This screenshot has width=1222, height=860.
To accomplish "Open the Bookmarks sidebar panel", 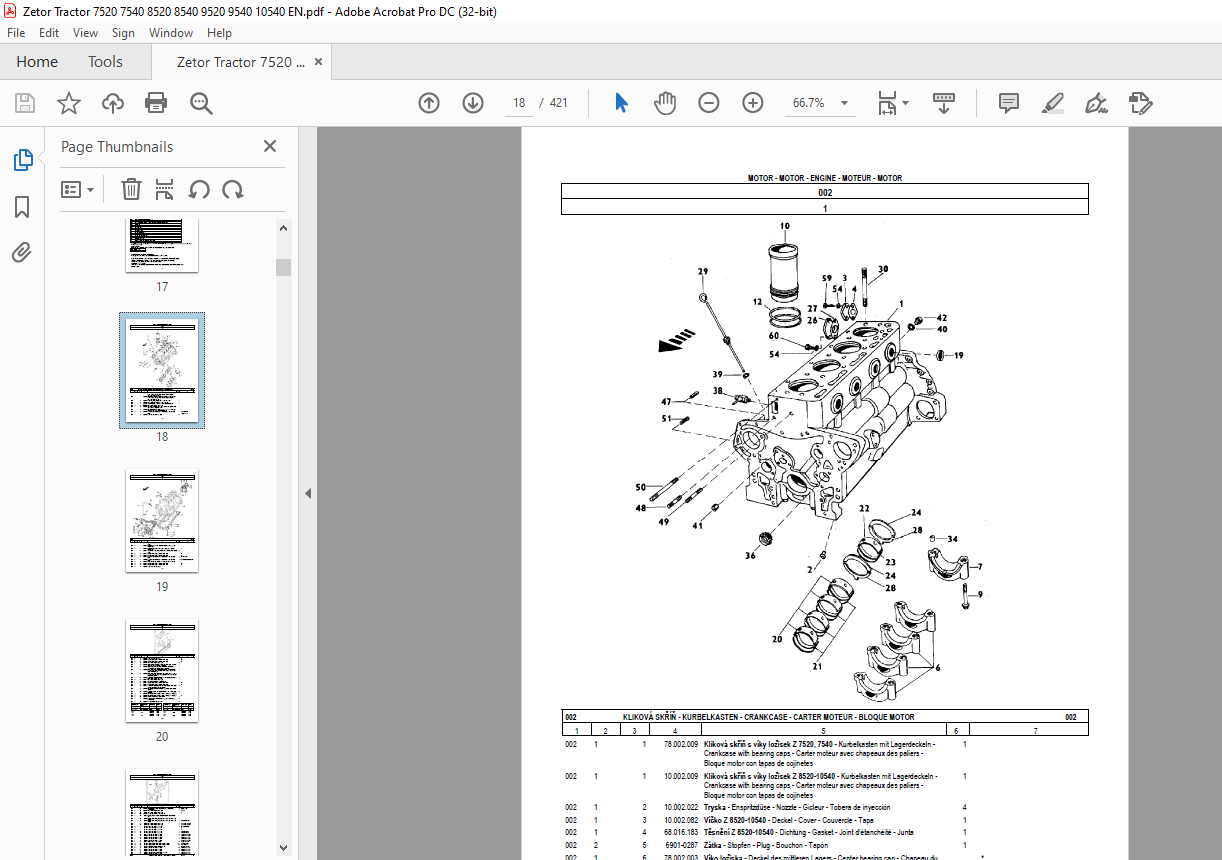I will coord(22,207).
